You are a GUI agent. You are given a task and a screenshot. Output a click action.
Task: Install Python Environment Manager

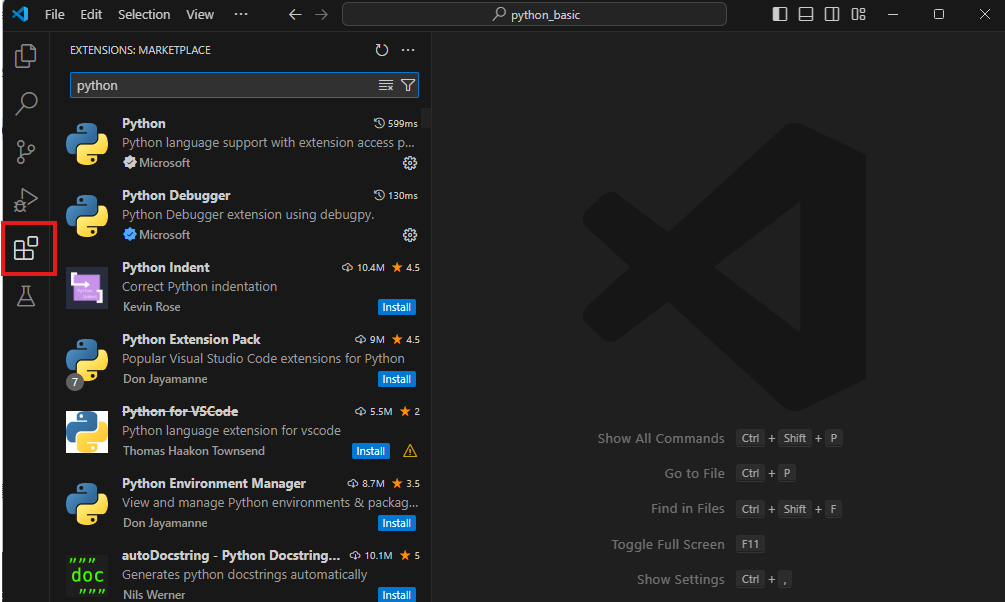point(397,523)
